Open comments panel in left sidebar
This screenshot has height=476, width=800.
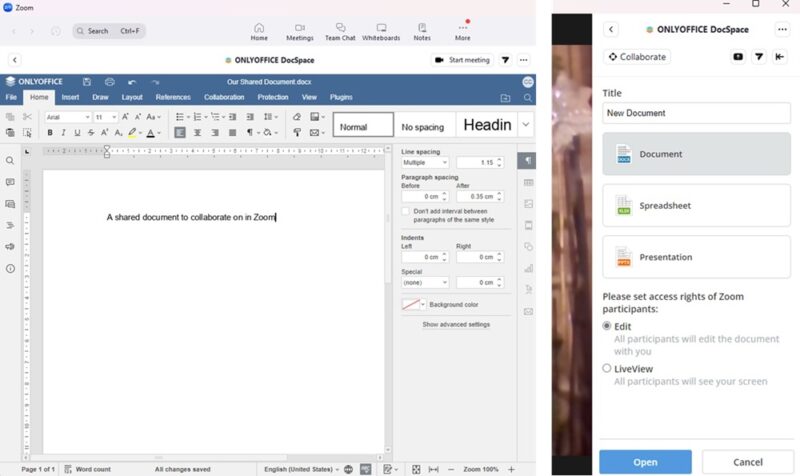coord(10,182)
